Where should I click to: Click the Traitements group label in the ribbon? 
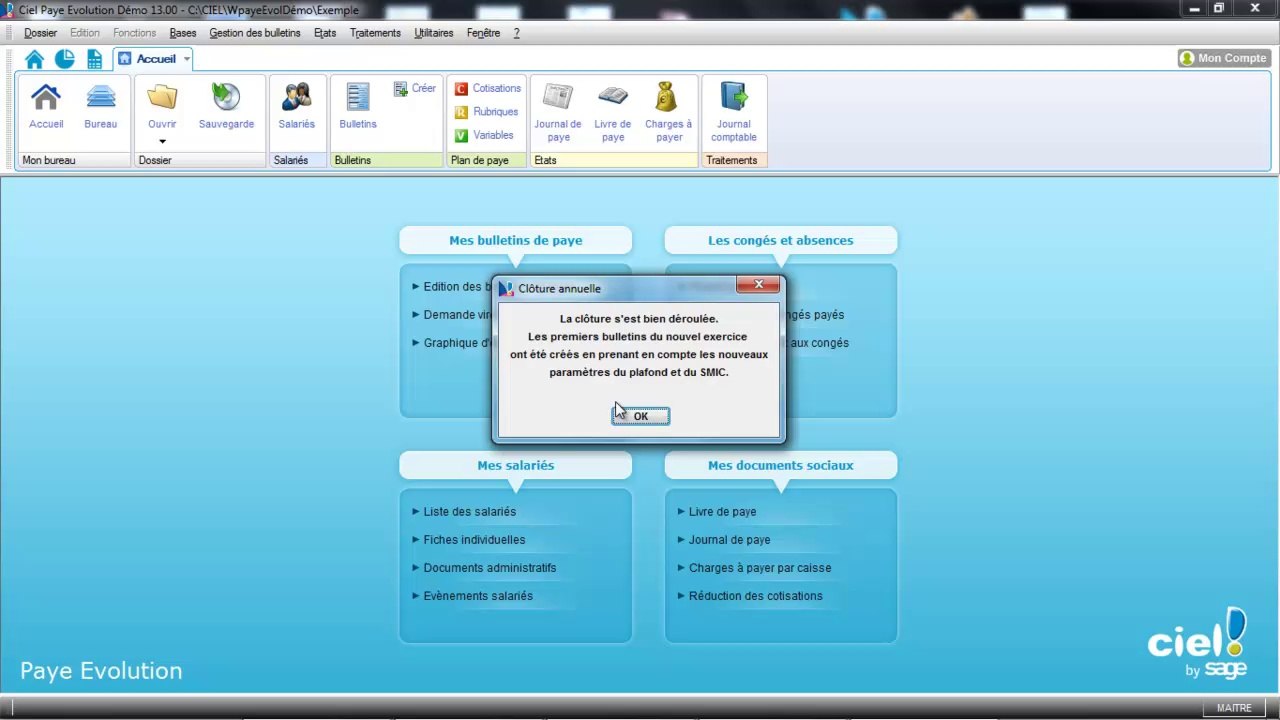pyautogui.click(x=732, y=160)
